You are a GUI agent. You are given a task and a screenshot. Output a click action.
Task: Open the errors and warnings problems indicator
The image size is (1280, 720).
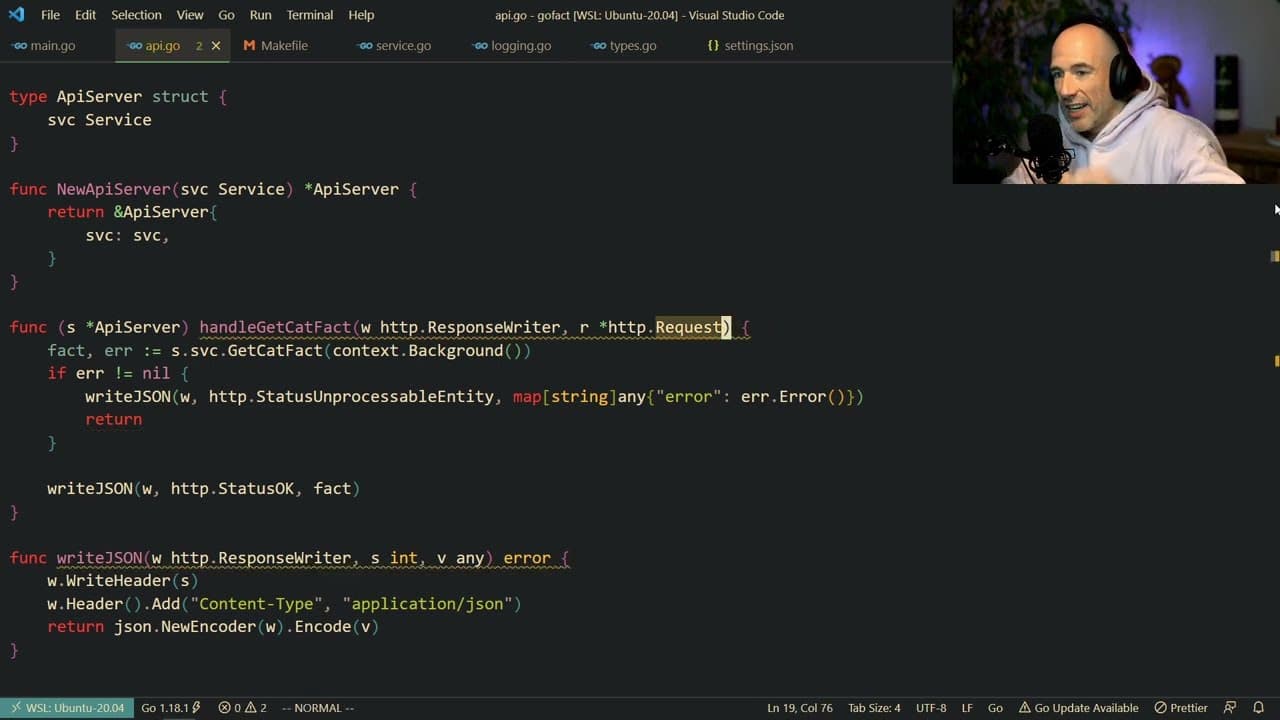(x=242, y=708)
